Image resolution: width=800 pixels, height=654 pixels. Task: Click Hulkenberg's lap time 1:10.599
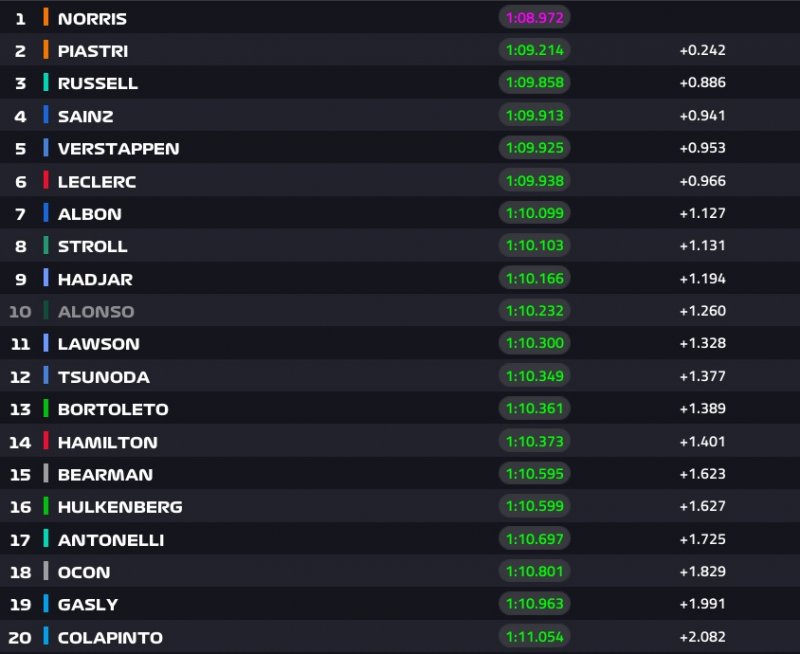coord(534,506)
